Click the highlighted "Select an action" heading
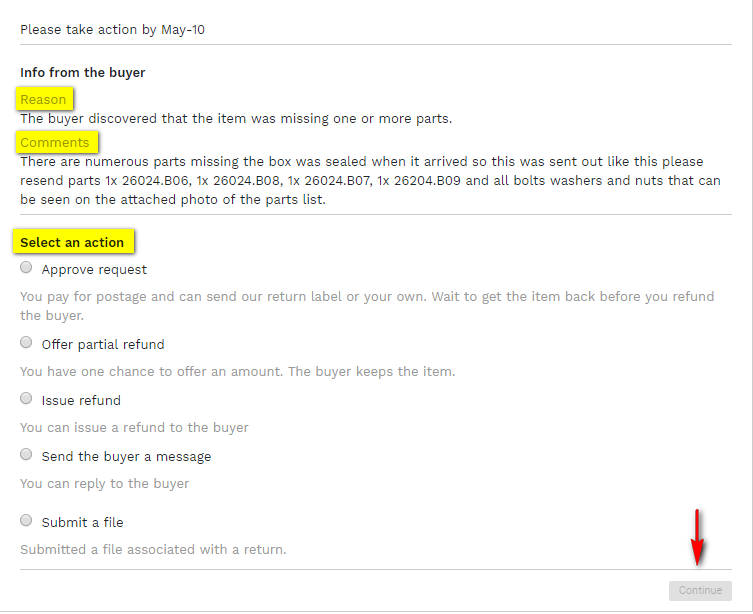 (x=72, y=242)
